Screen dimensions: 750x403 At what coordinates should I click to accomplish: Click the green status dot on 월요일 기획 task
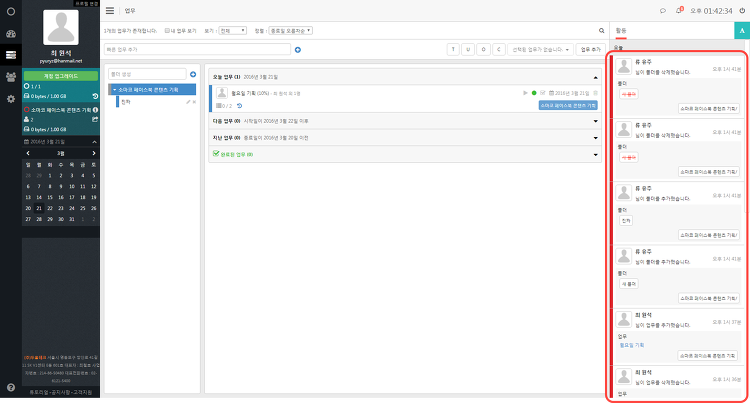(534, 93)
